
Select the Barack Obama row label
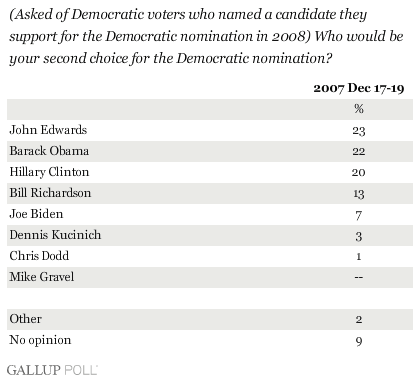click(49, 151)
